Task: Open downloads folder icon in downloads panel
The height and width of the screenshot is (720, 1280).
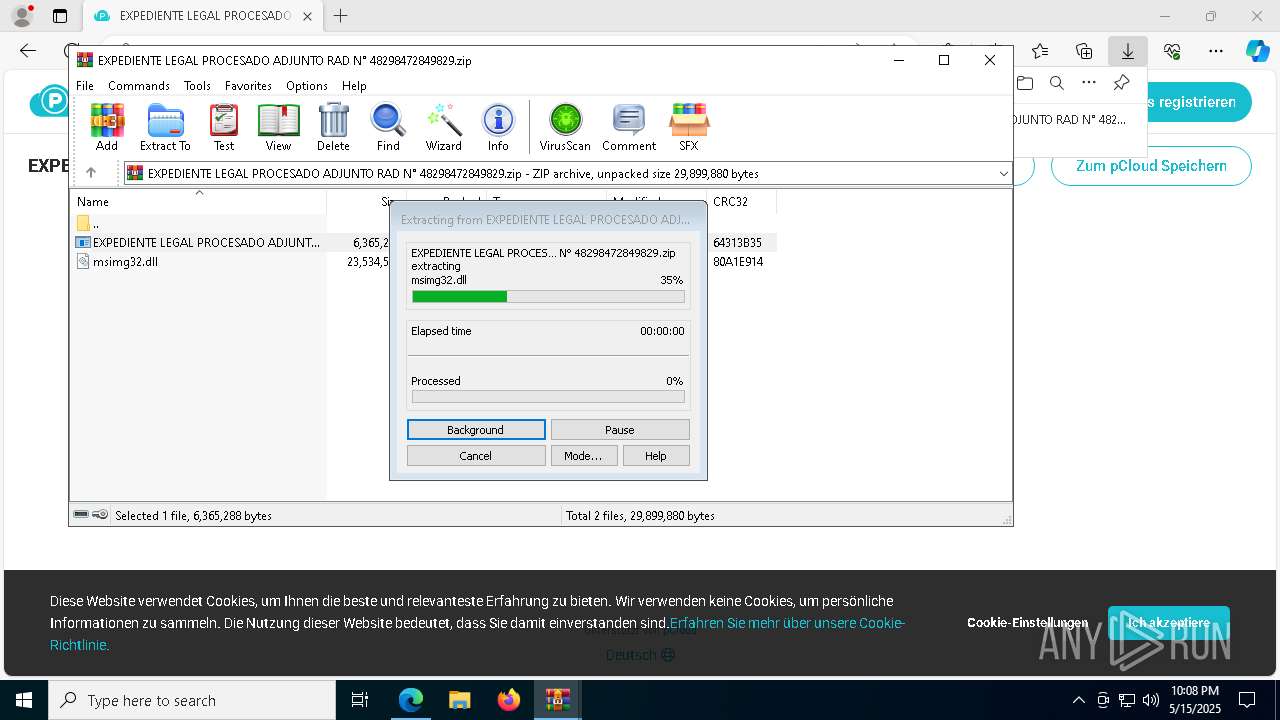Action: pos(1025,83)
